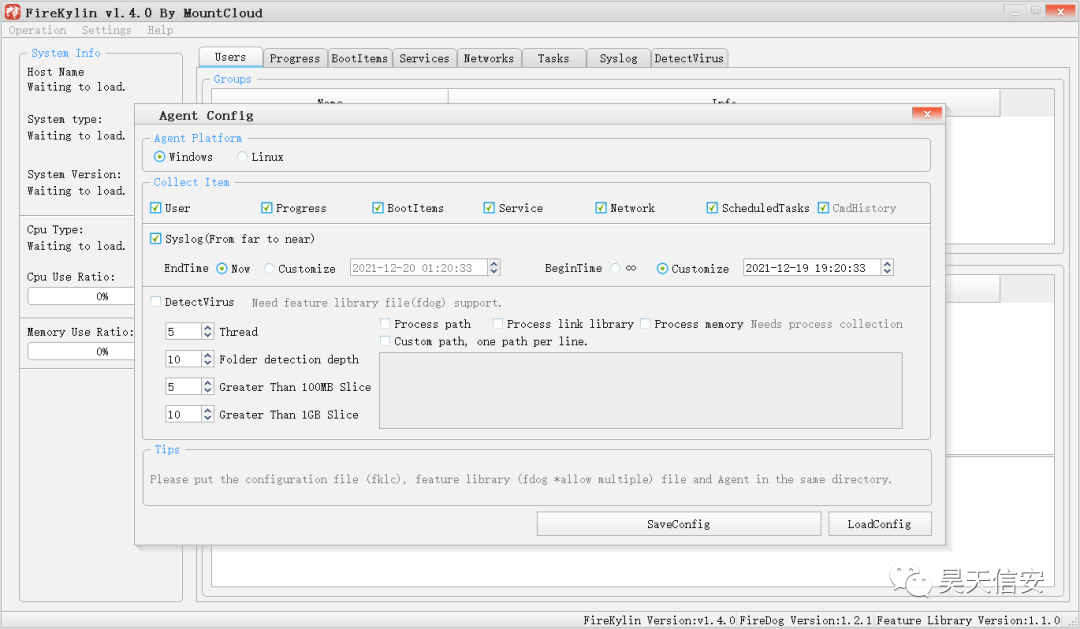Enable the Custom path checkbox
The height and width of the screenshot is (629, 1080).
[x=385, y=340]
